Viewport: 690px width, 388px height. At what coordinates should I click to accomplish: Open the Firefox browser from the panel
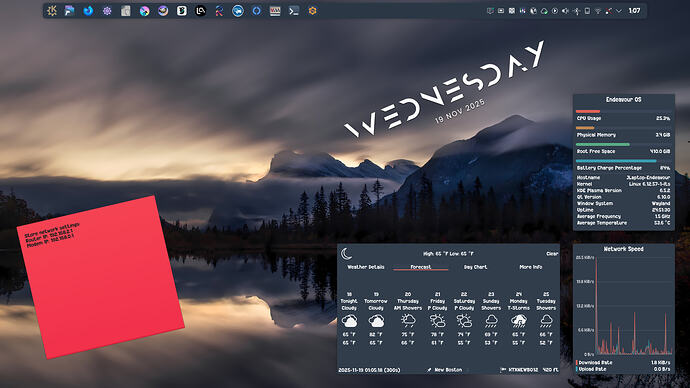pyautogui.click(x=88, y=11)
